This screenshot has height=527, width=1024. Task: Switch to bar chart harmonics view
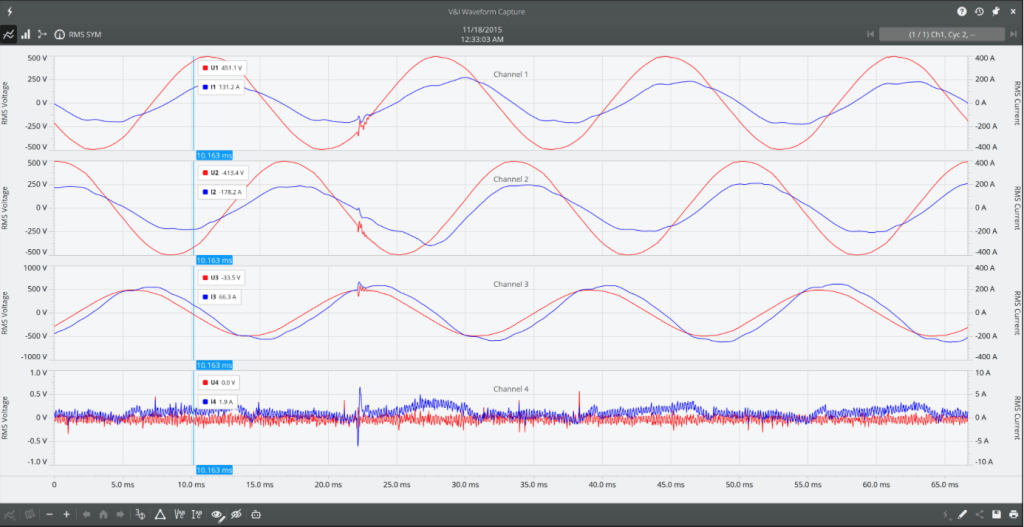tap(25, 34)
